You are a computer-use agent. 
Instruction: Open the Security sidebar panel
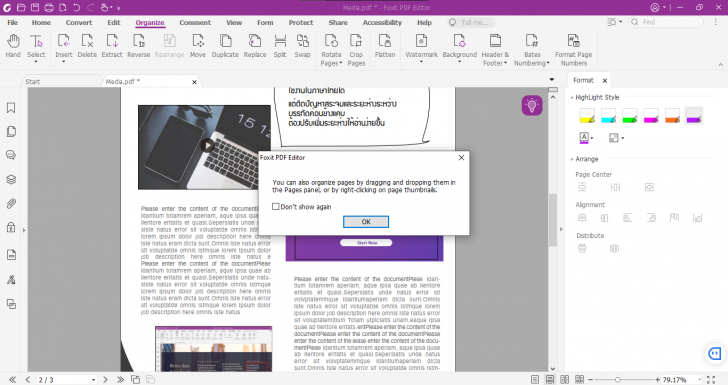[11, 228]
